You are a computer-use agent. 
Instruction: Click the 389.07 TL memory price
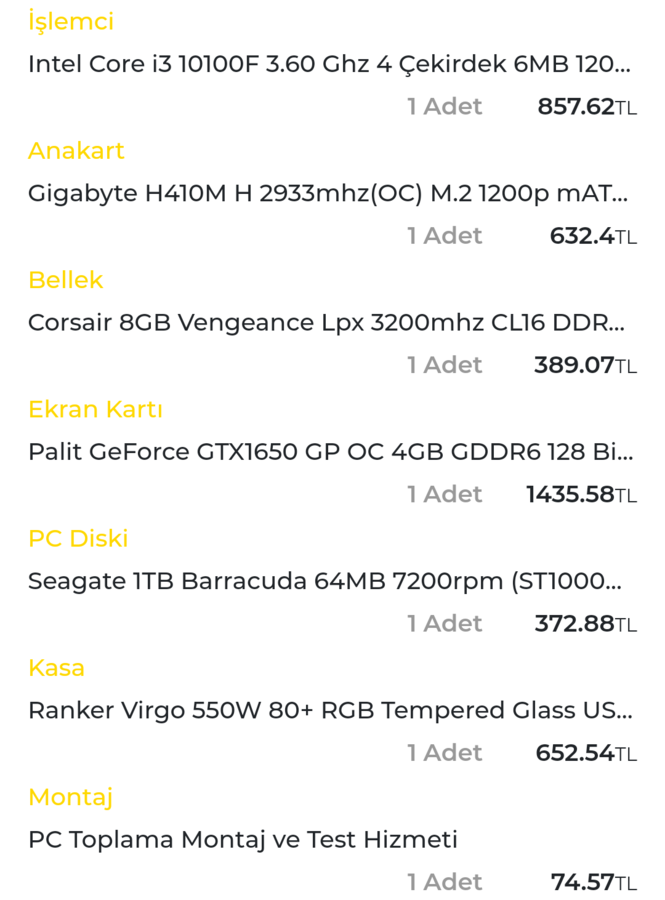(584, 365)
